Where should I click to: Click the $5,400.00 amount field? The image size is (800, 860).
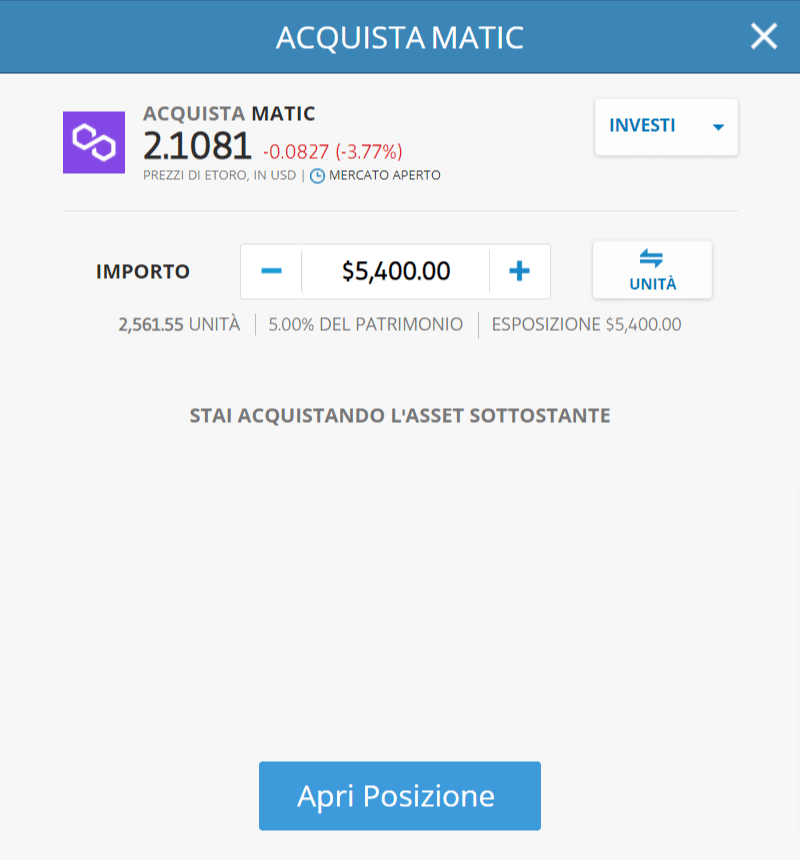(x=395, y=271)
